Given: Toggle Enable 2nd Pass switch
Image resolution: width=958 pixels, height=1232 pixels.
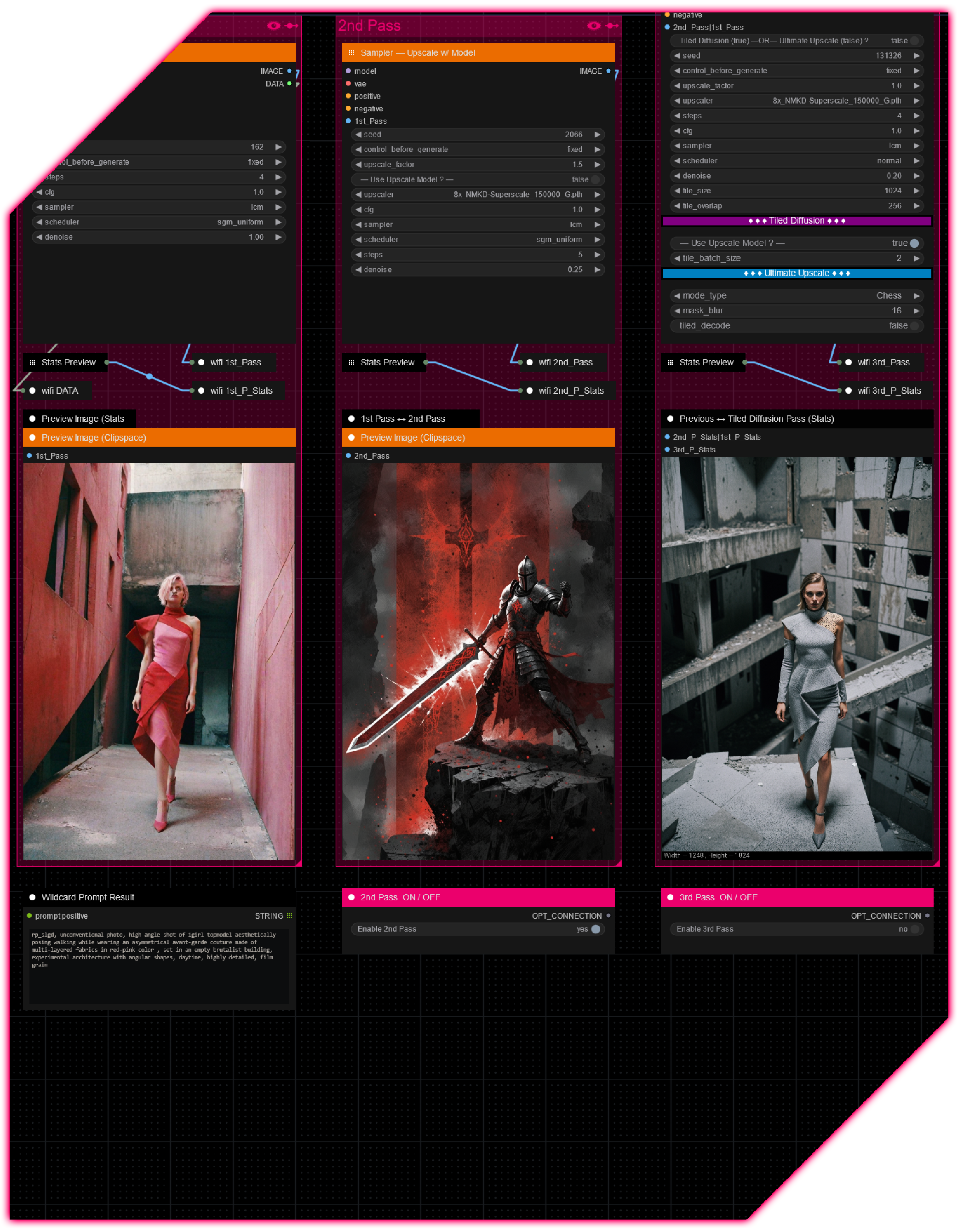Looking at the screenshot, I should [x=596, y=929].
